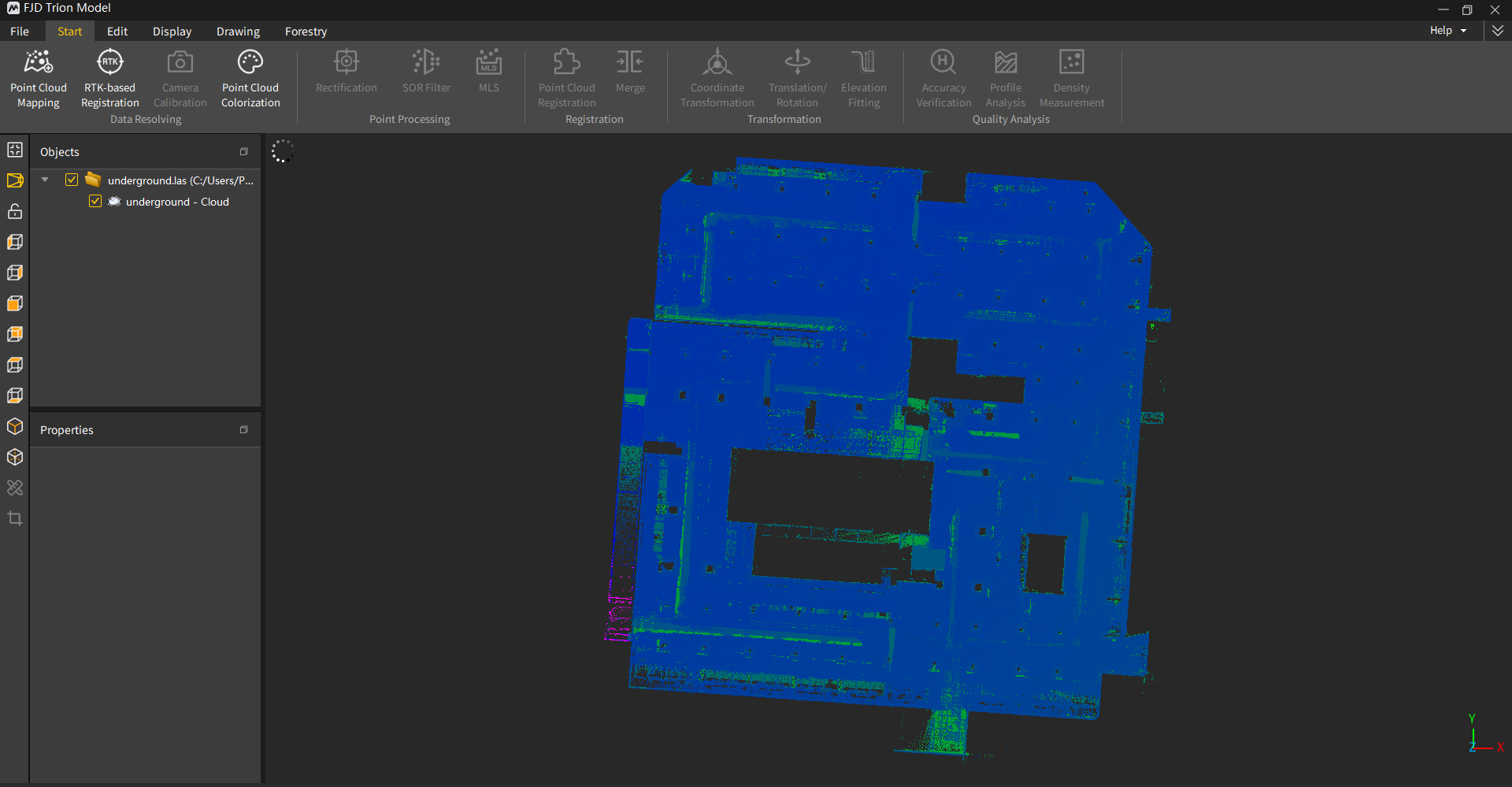The image size is (1512, 787).
Task: Open the File menu
Action: 20,31
